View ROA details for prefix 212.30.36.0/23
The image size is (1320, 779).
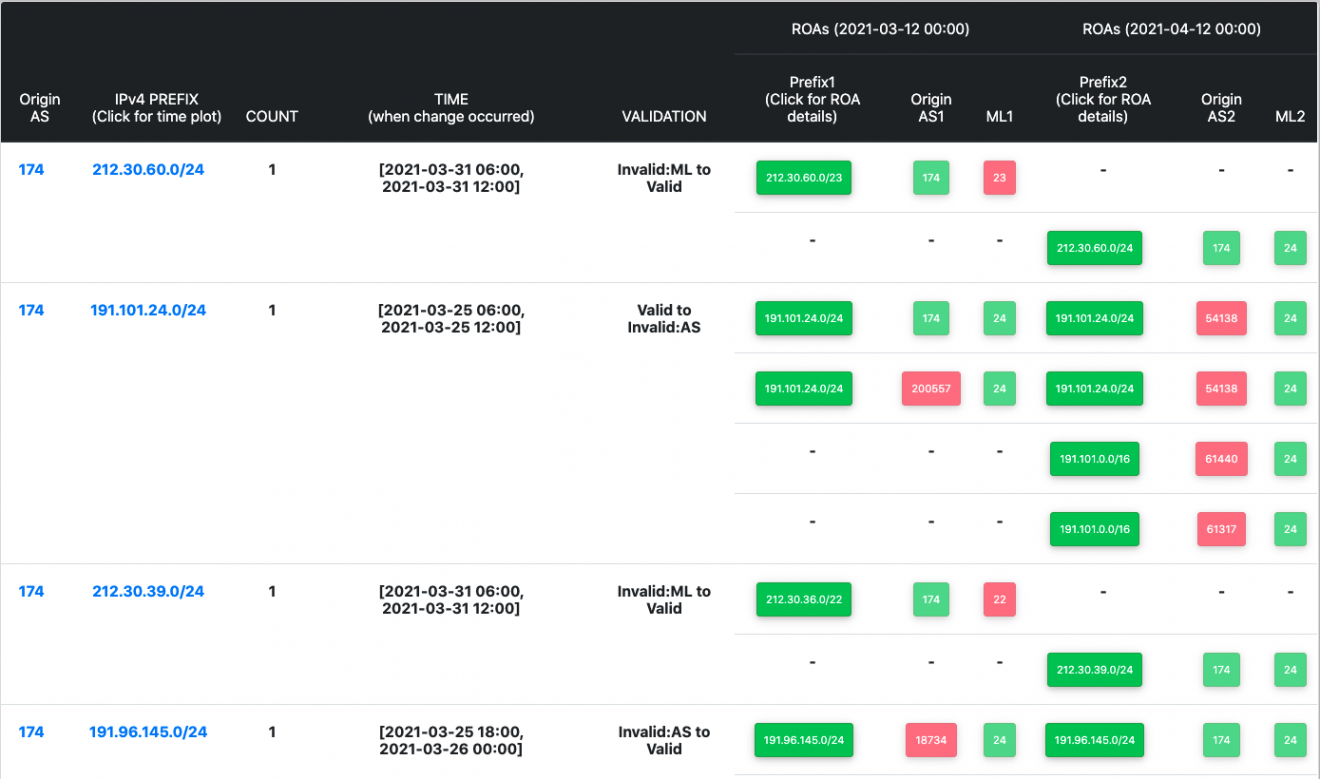coord(803,599)
